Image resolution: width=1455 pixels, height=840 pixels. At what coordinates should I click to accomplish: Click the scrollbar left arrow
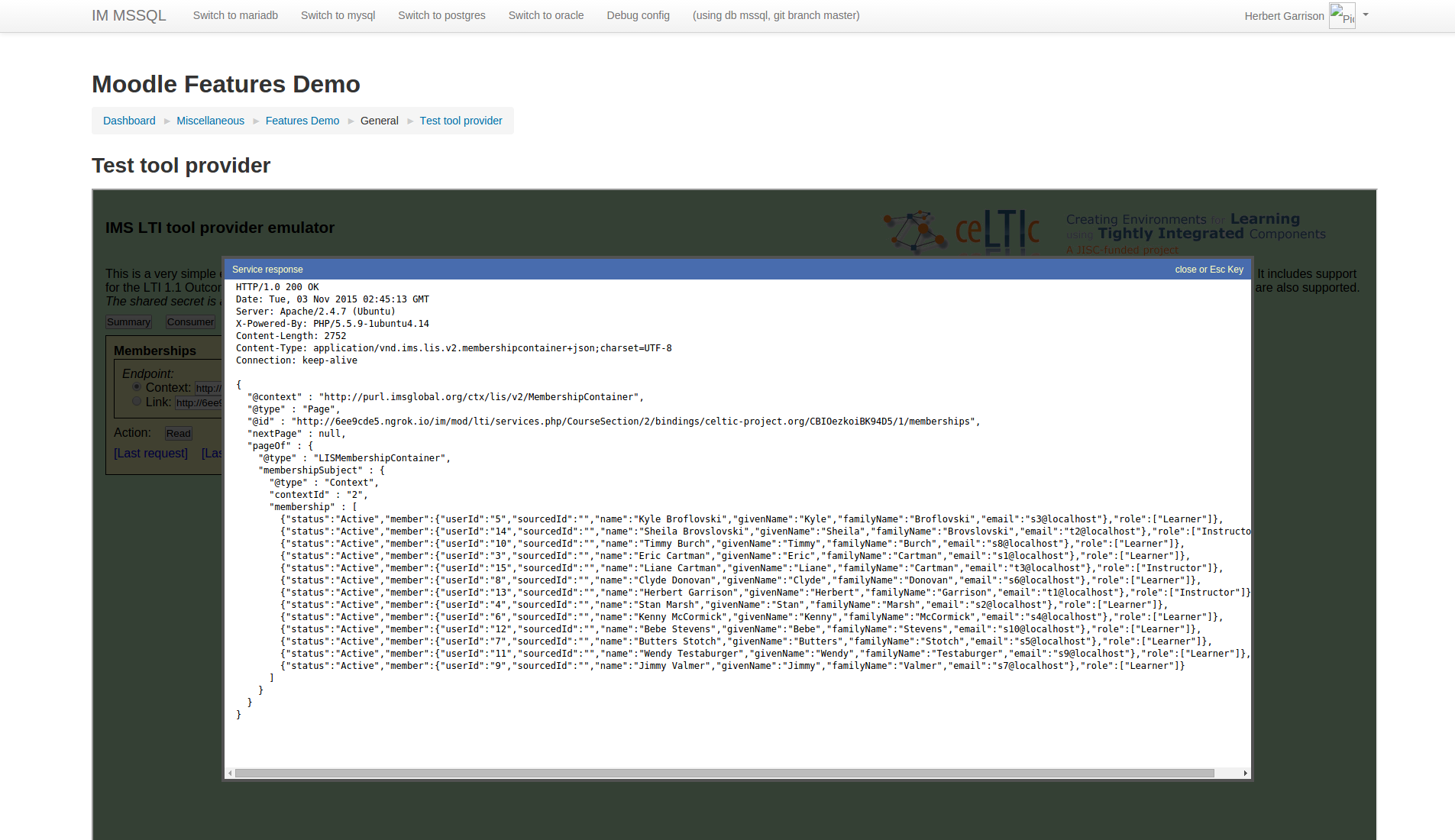[x=230, y=774]
